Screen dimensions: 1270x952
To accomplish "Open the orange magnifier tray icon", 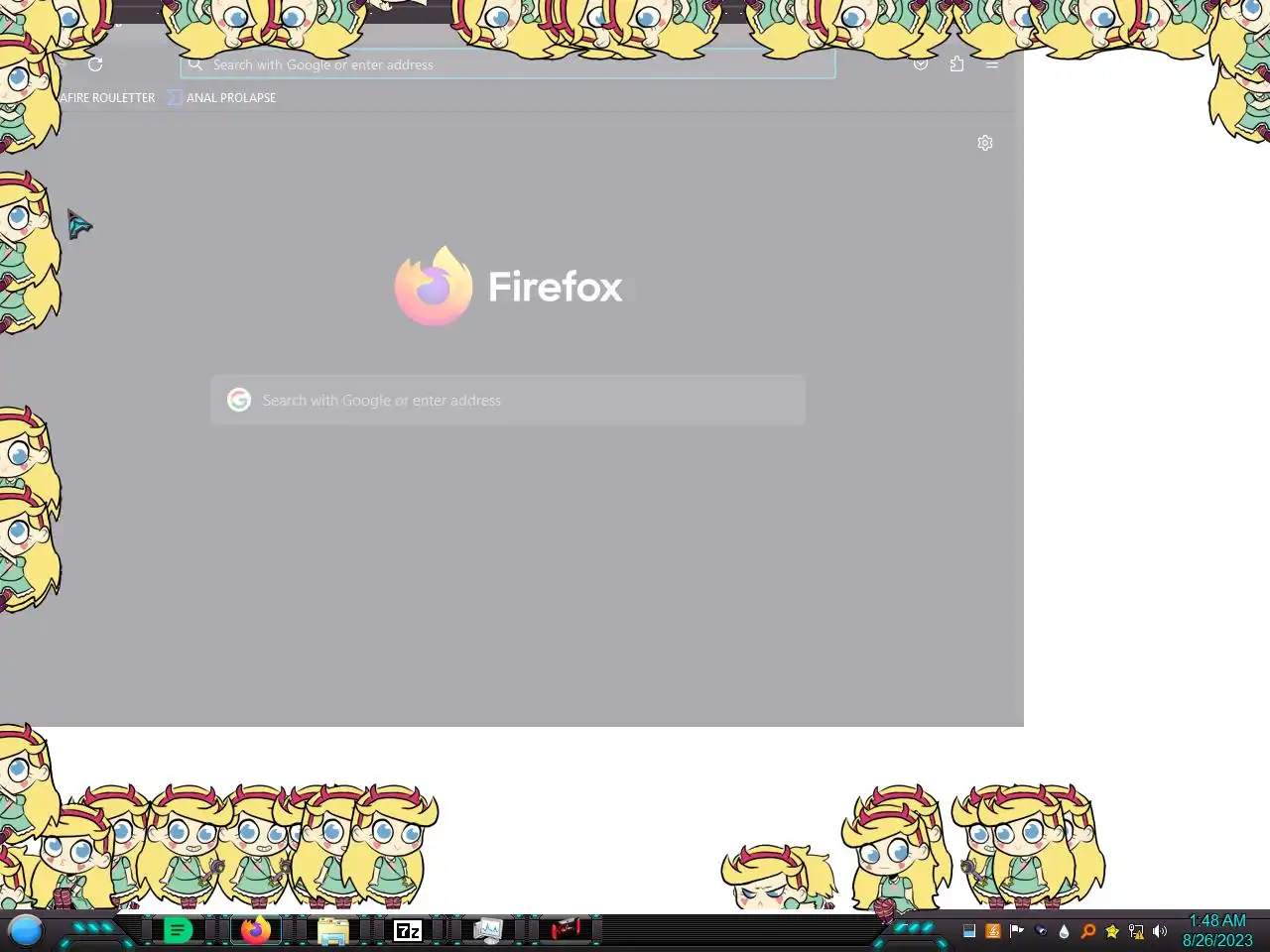I will (x=1088, y=931).
